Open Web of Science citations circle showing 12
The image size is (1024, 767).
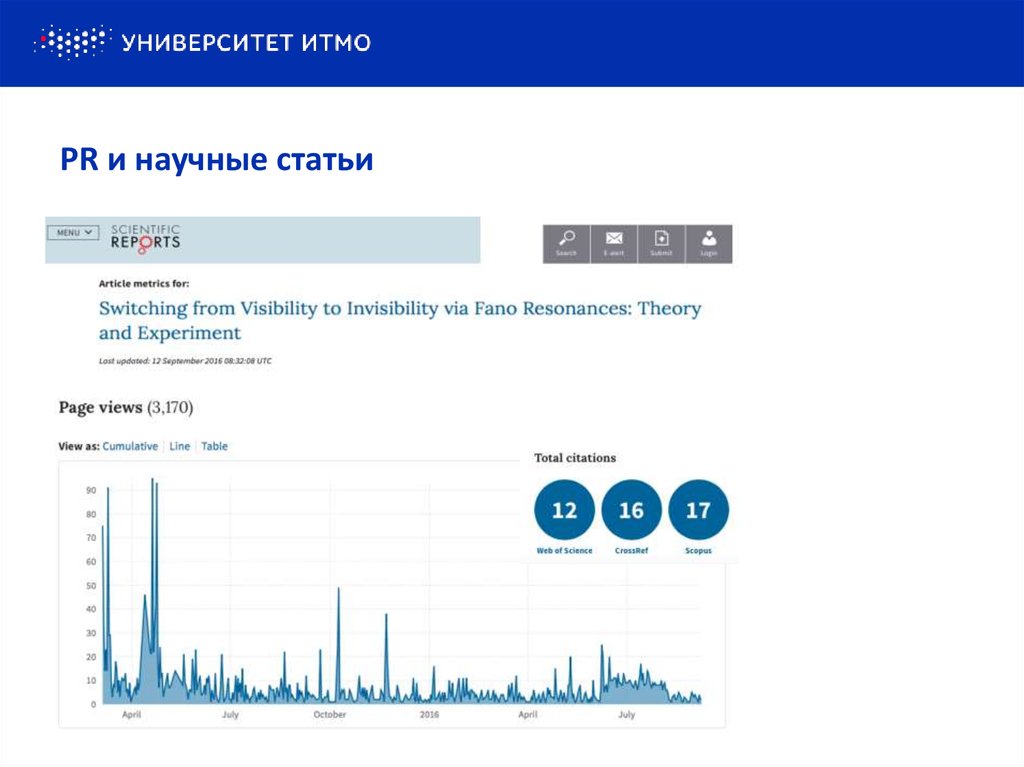coord(565,510)
